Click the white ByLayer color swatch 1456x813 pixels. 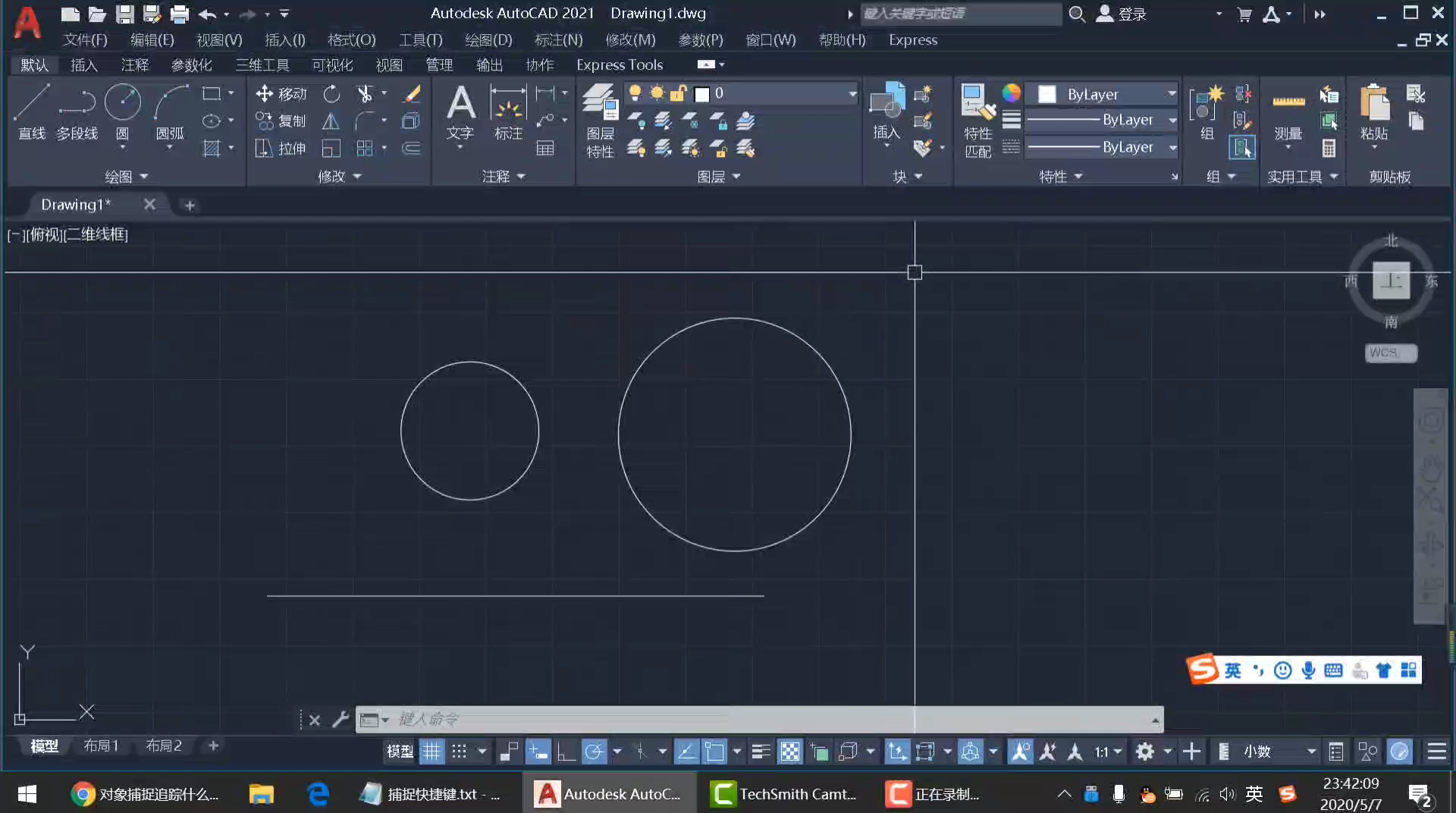click(1047, 94)
